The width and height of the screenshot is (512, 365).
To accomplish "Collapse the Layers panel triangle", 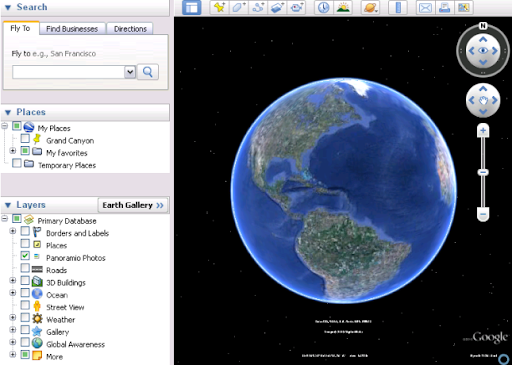I will click(x=8, y=205).
